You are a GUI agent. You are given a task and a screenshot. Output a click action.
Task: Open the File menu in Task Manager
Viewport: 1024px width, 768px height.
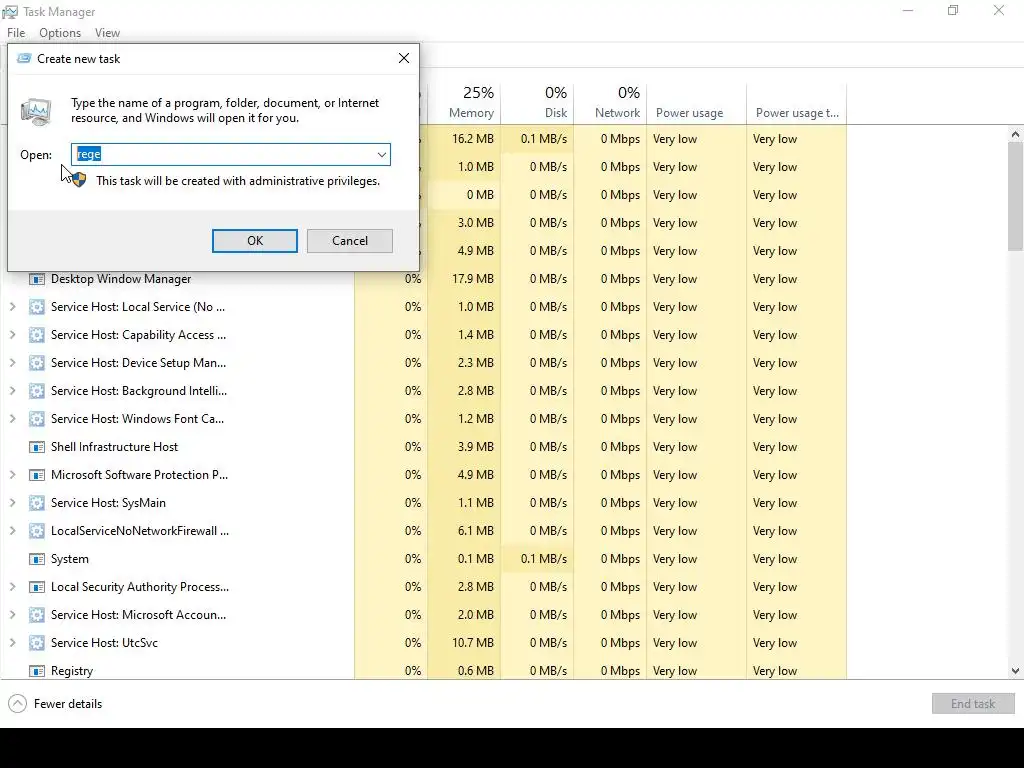(16, 33)
